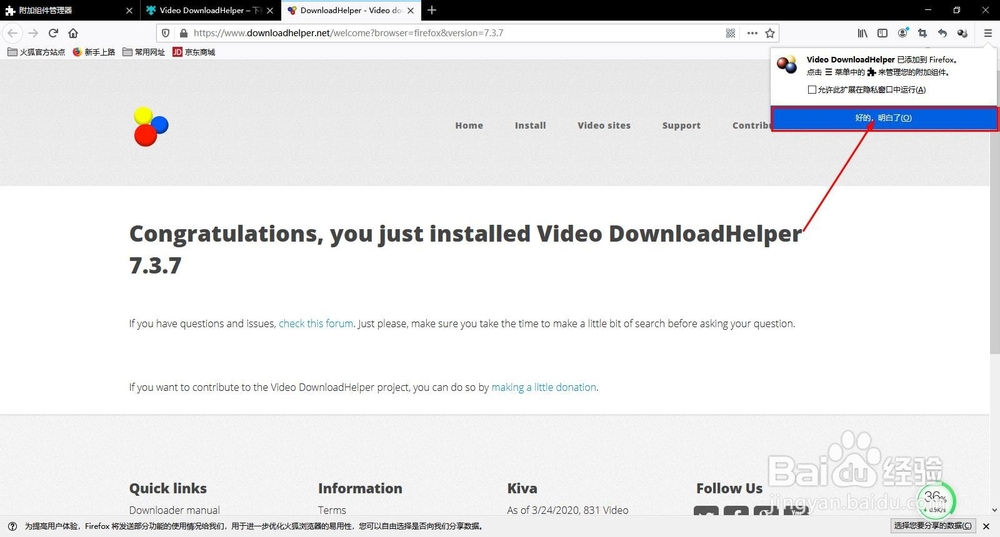
Task: Confirm popup with the blue 好的，明白了 button
Action: pos(884,118)
